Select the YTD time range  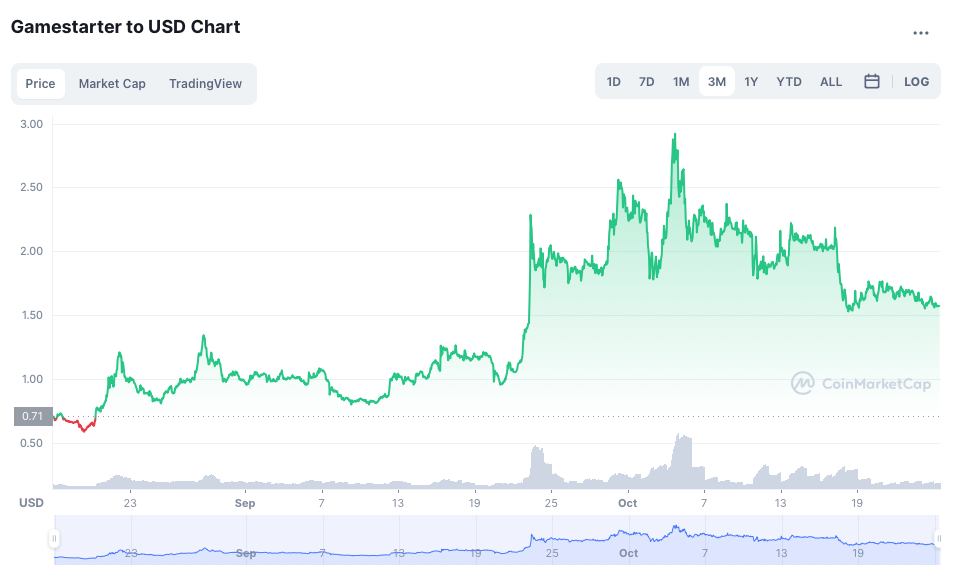point(789,82)
